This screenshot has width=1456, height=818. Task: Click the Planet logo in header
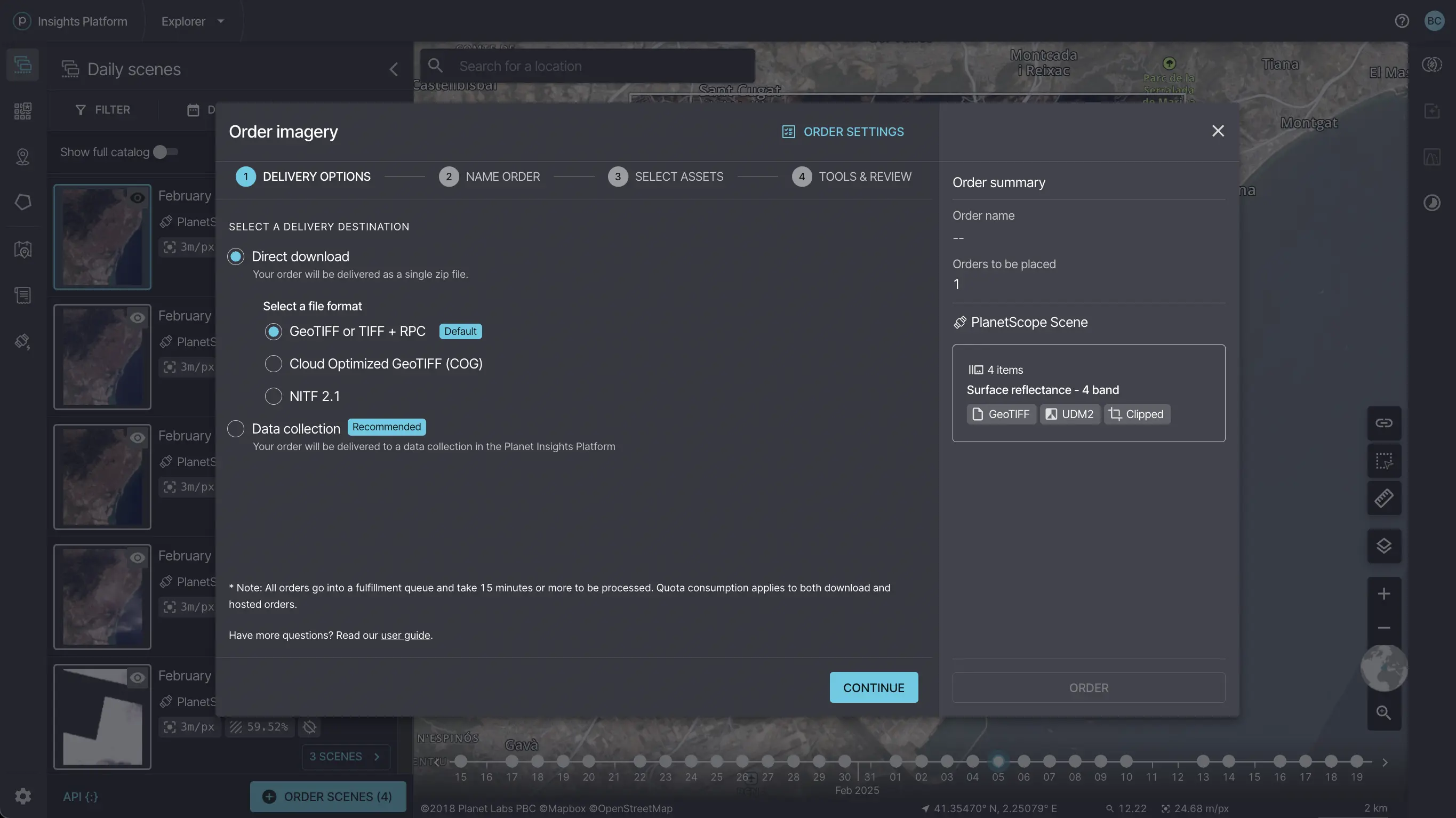(21, 21)
